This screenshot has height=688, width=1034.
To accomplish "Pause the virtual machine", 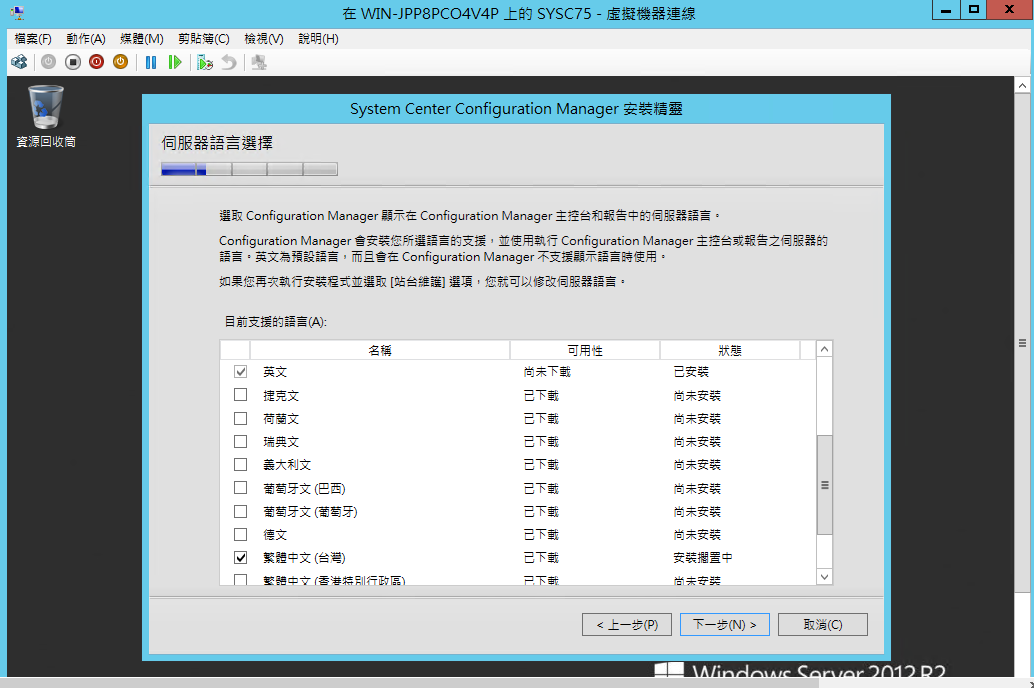I will 151,62.
